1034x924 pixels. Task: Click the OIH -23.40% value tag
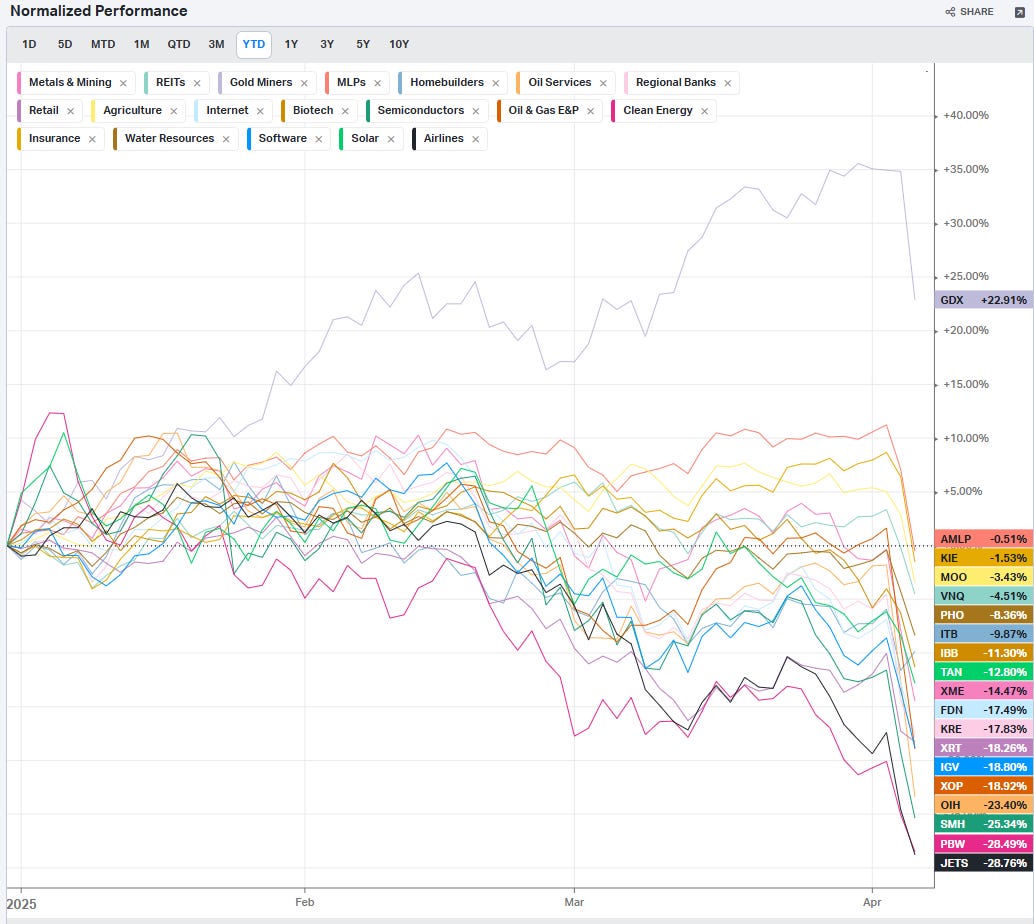(x=983, y=805)
